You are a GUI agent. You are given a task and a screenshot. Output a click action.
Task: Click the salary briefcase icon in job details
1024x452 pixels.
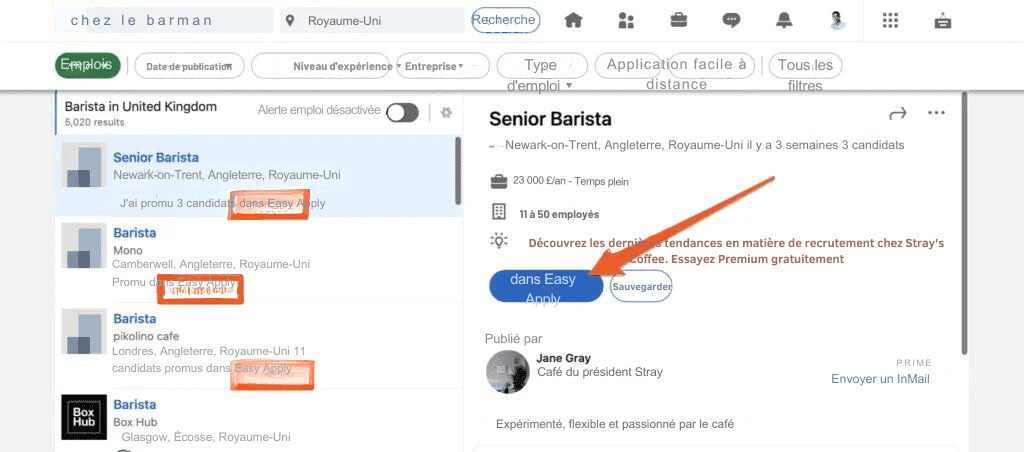pos(498,180)
